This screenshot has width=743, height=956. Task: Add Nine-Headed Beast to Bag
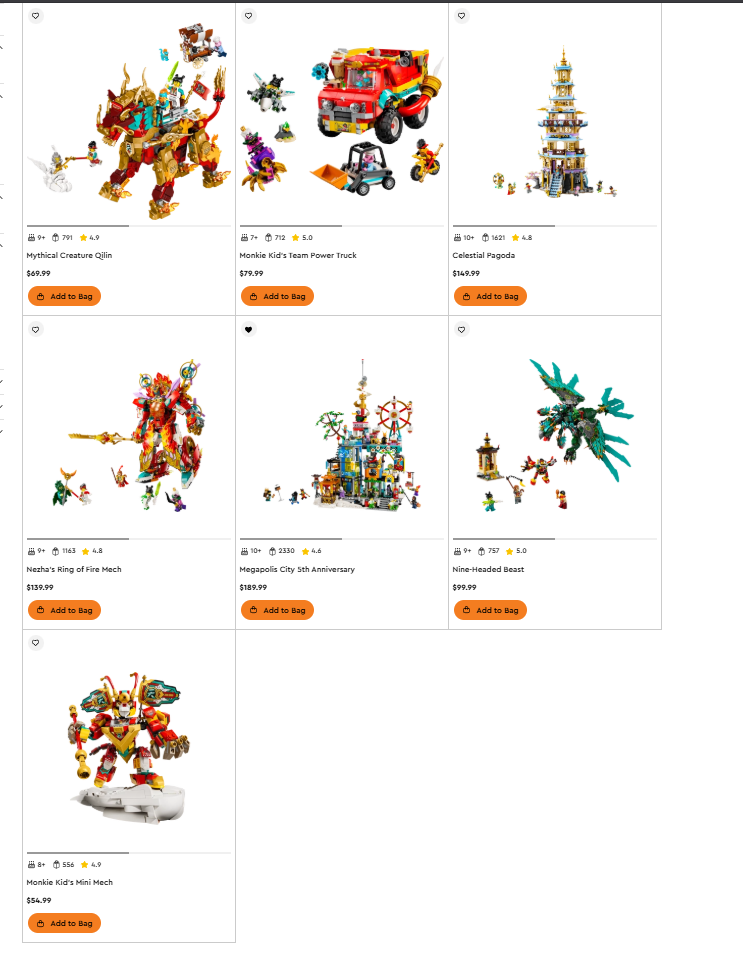click(x=490, y=610)
